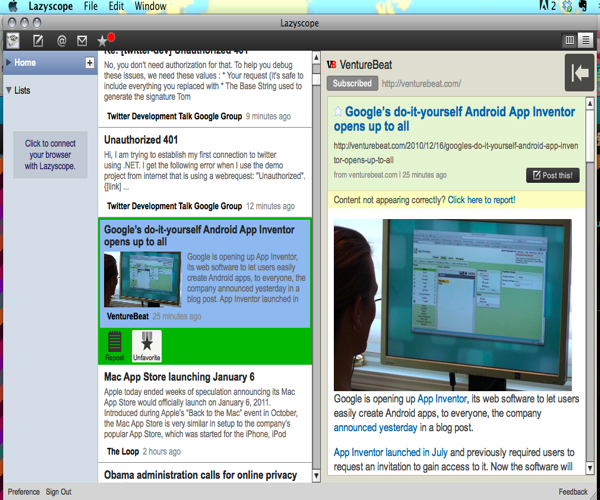Open 'App Inventor launched in July' link
This screenshot has height=500, width=600.
(x=390, y=452)
